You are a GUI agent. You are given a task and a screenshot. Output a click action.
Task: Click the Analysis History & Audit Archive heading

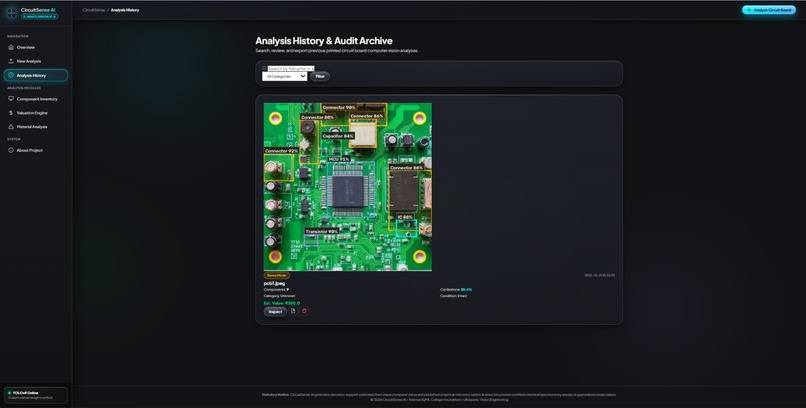324,41
